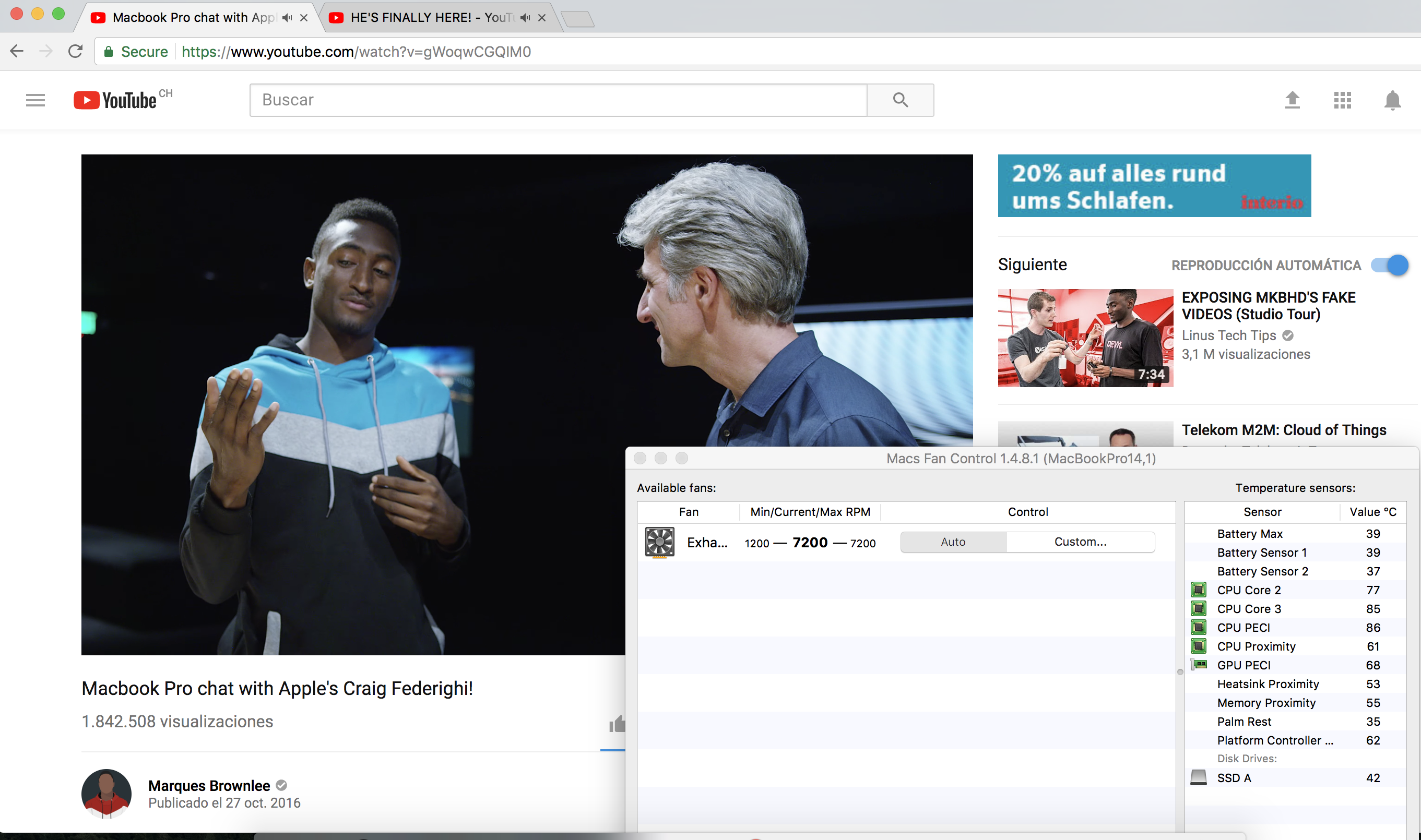
Task: Click the interio 20% auf alles ad banner
Action: coord(1154,186)
